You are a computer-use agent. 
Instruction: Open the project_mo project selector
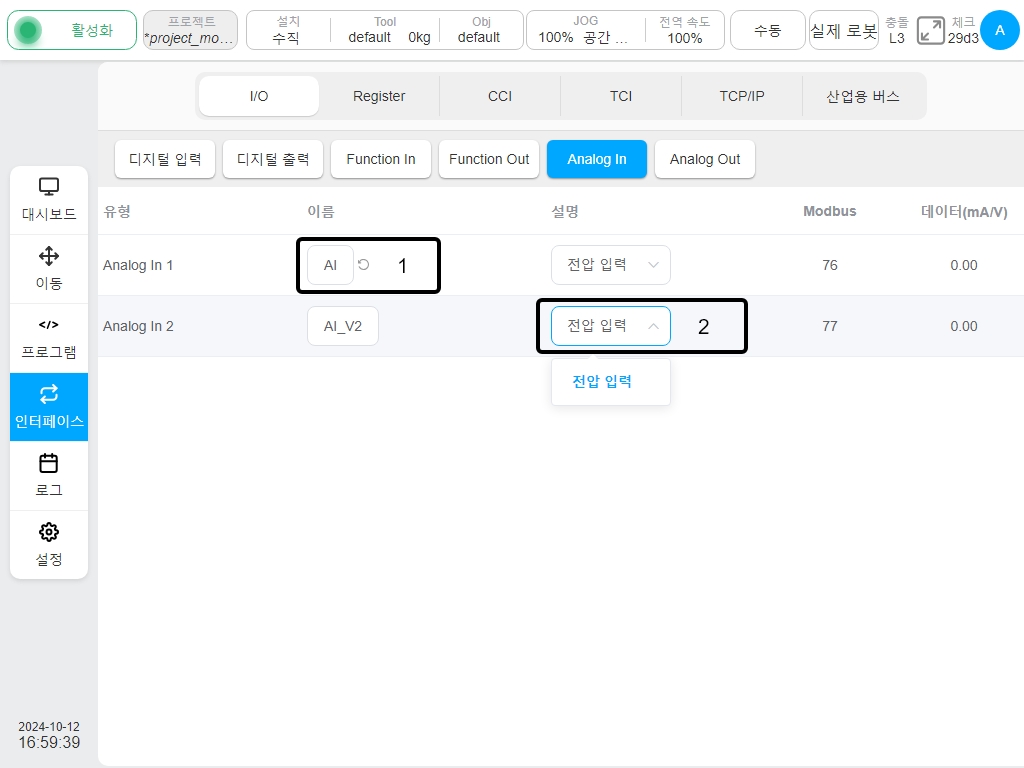(x=190, y=30)
